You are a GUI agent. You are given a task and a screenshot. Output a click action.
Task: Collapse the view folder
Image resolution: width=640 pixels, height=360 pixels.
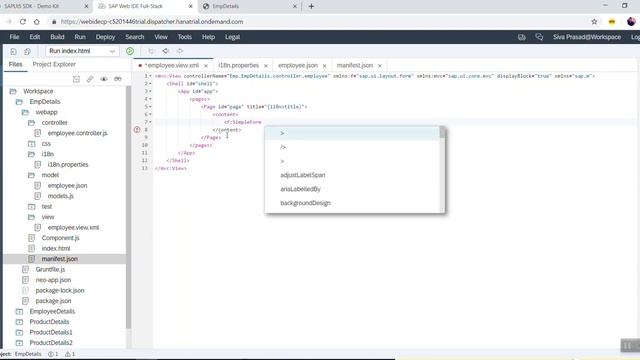[31, 217]
